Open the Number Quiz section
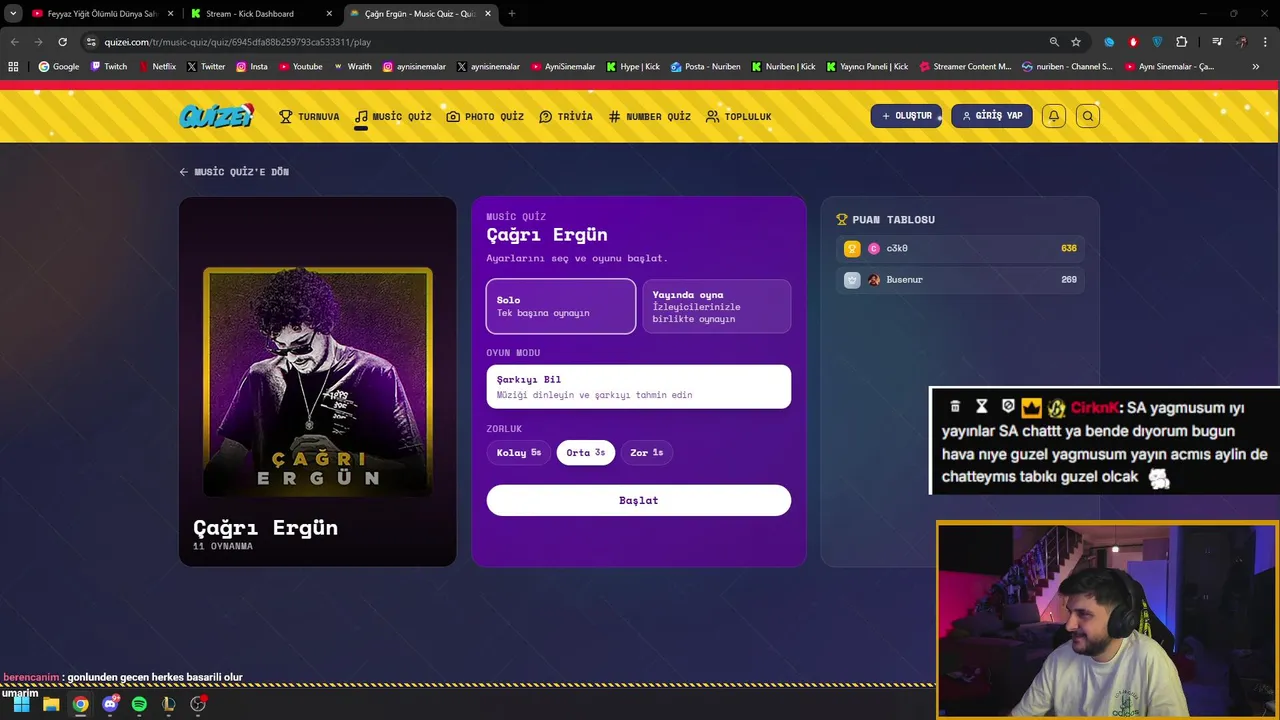Image resolution: width=1280 pixels, height=720 pixels. (x=649, y=117)
